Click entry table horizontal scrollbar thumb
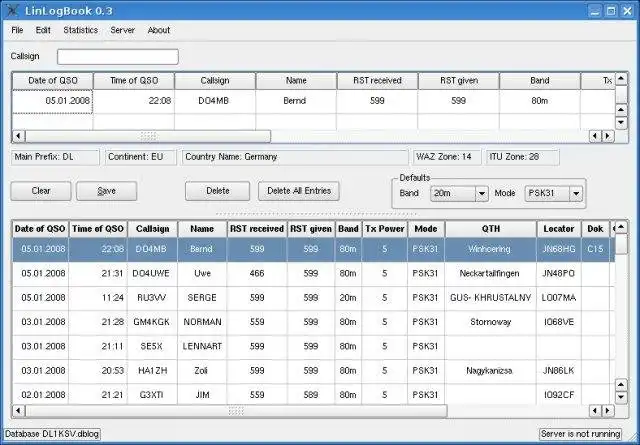Viewport: 640px width, 445px height. pyautogui.click(x=148, y=136)
